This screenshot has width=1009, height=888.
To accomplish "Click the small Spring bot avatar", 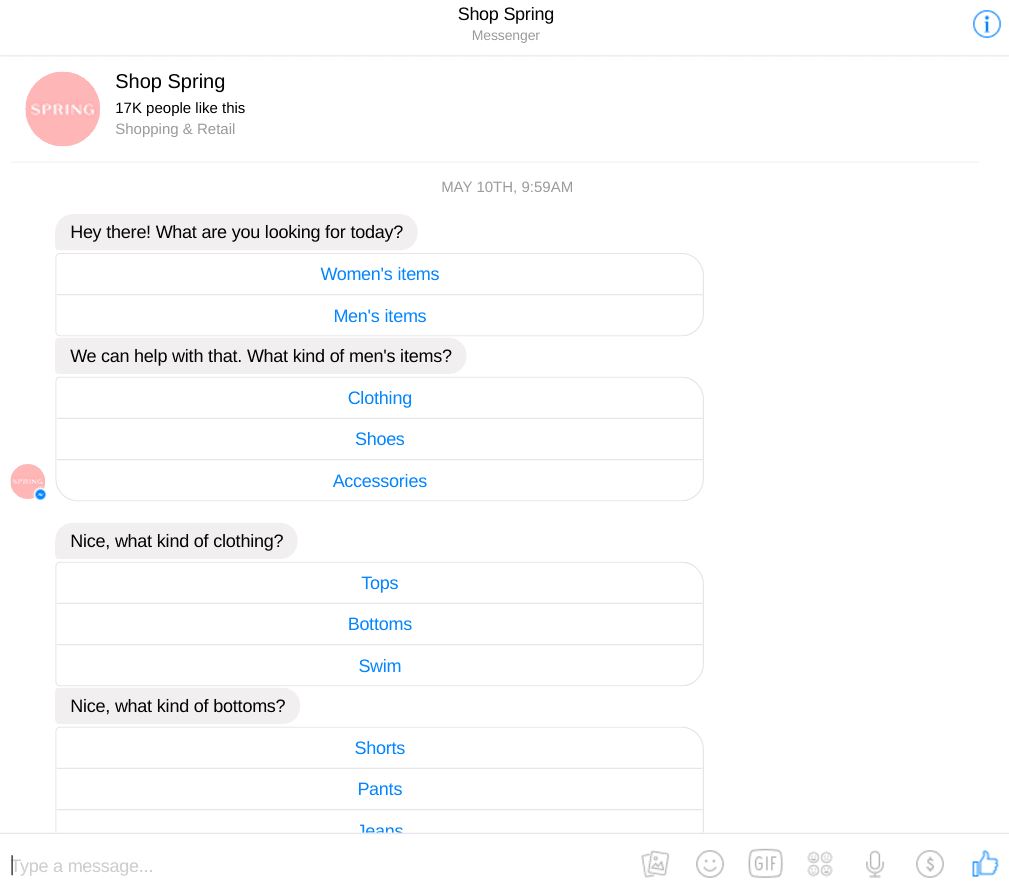I will pyautogui.click(x=28, y=481).
